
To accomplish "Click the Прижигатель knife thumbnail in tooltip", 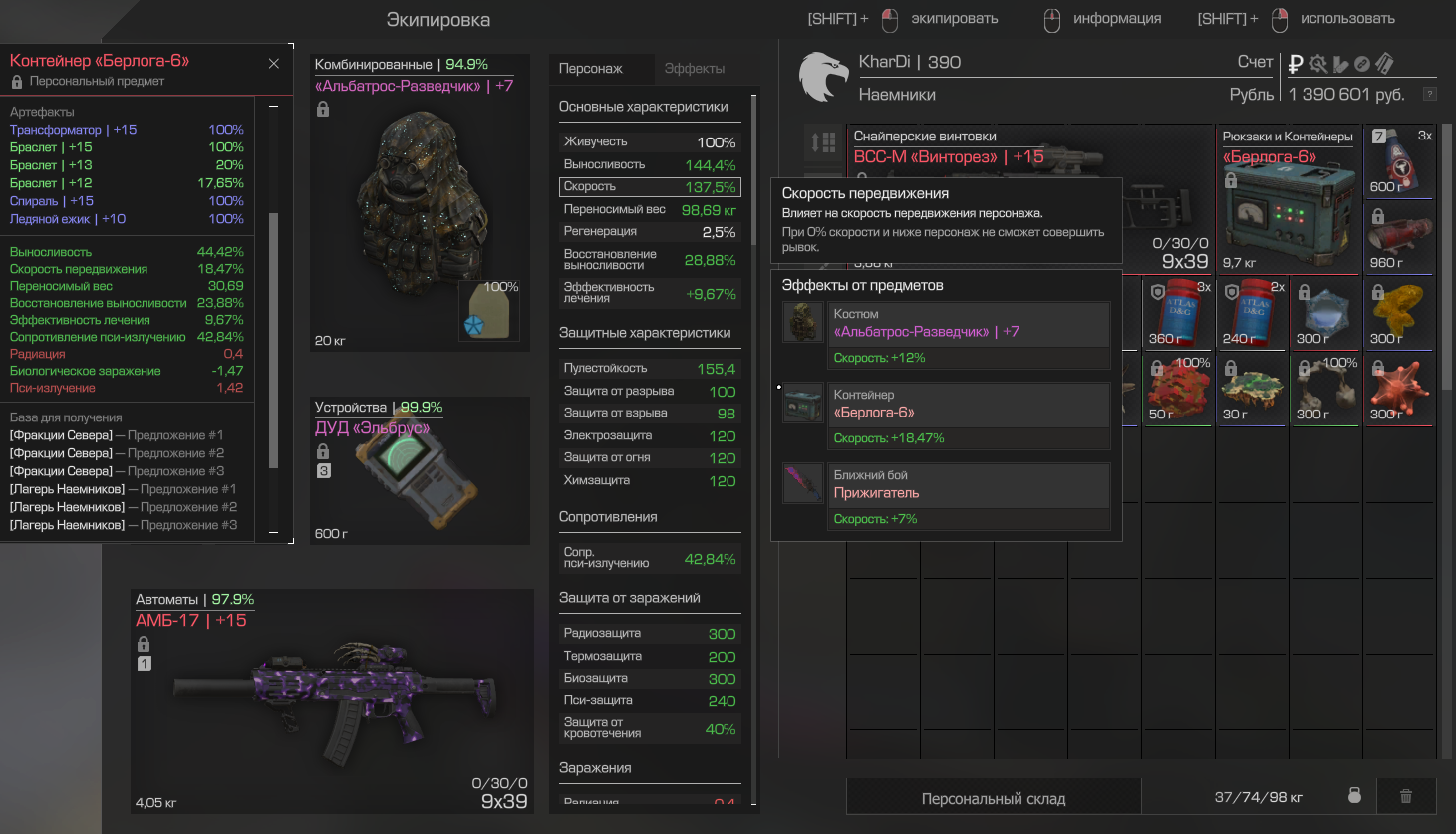I will [803, 483].
